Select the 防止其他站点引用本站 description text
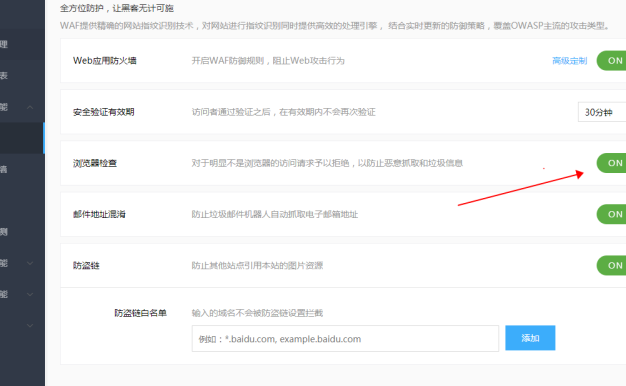This screenshot has height=386, width=626. click(257, 265)
